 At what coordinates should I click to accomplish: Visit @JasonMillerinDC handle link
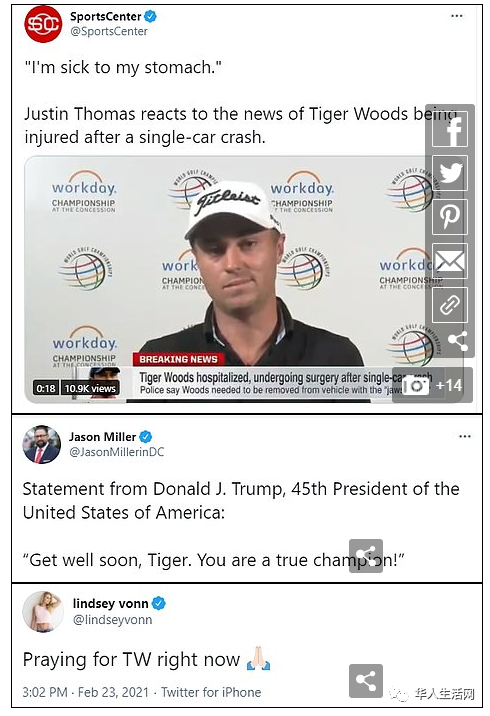(x=116, y=452)
